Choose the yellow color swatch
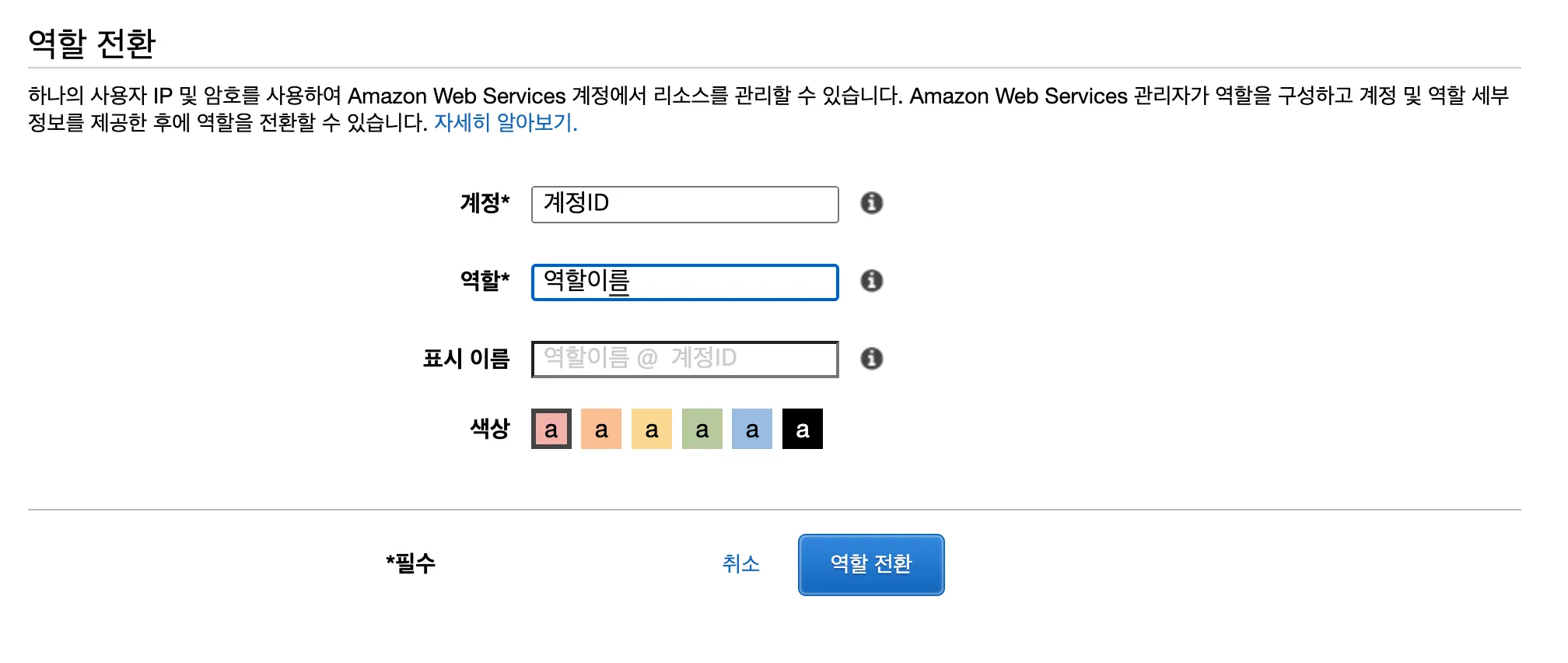 click(652, 429)
